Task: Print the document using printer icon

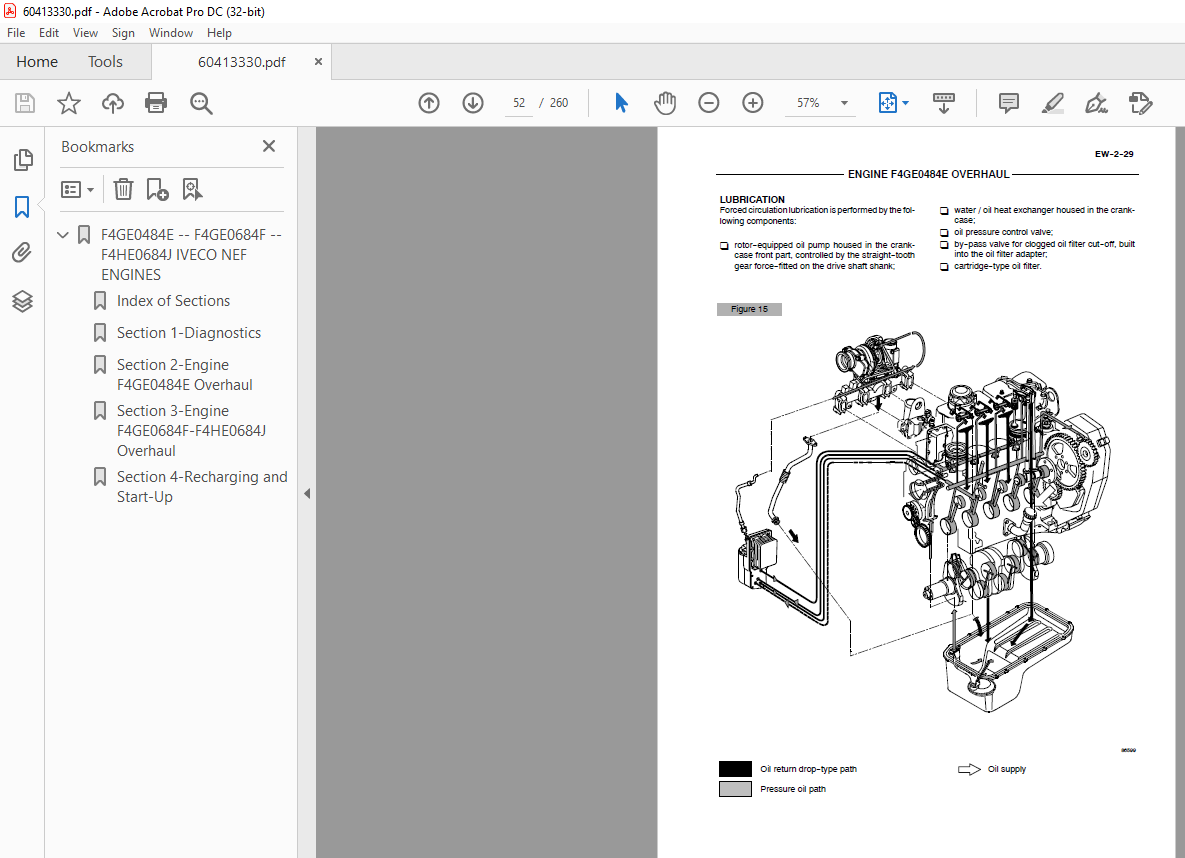Action: tap(156, 103)
